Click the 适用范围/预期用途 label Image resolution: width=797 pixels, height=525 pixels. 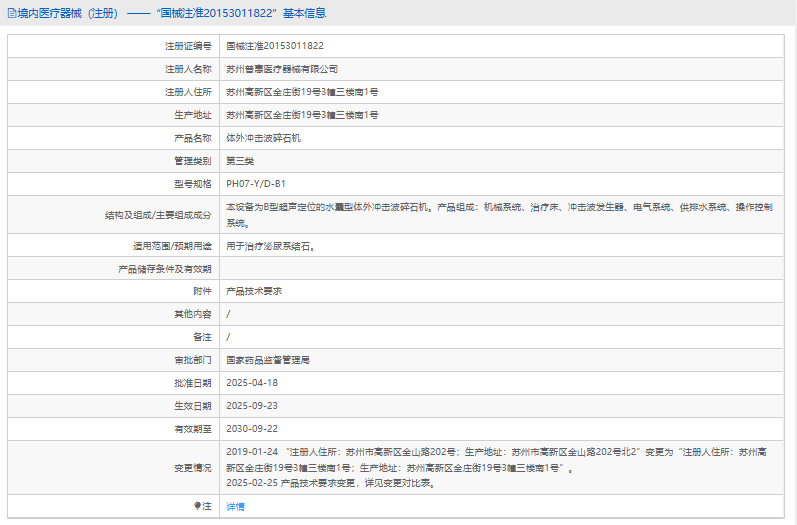pos(172,246)
